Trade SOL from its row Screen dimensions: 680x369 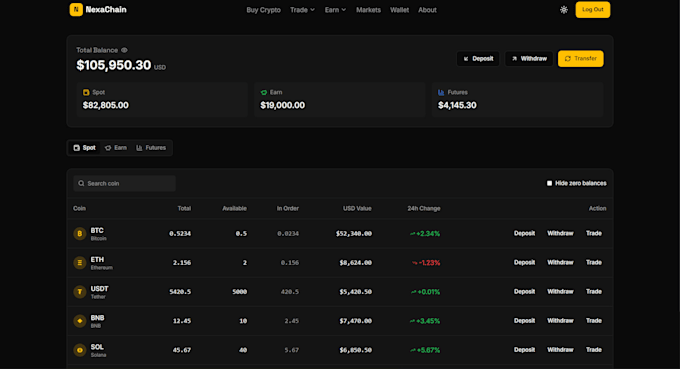(594, 349)
